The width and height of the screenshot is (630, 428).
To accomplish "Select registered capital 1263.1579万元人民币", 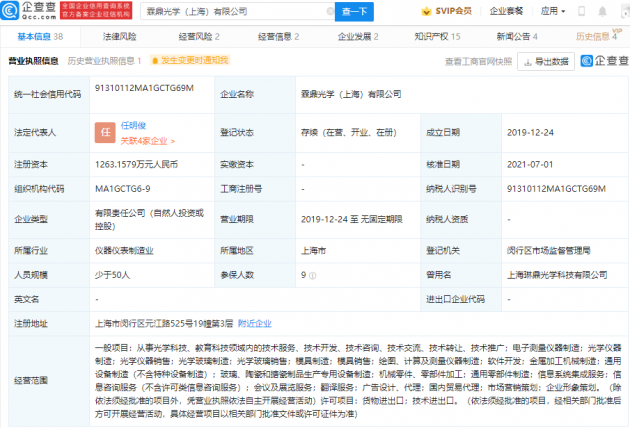I will pyautogui.click(x=136, y=164).
